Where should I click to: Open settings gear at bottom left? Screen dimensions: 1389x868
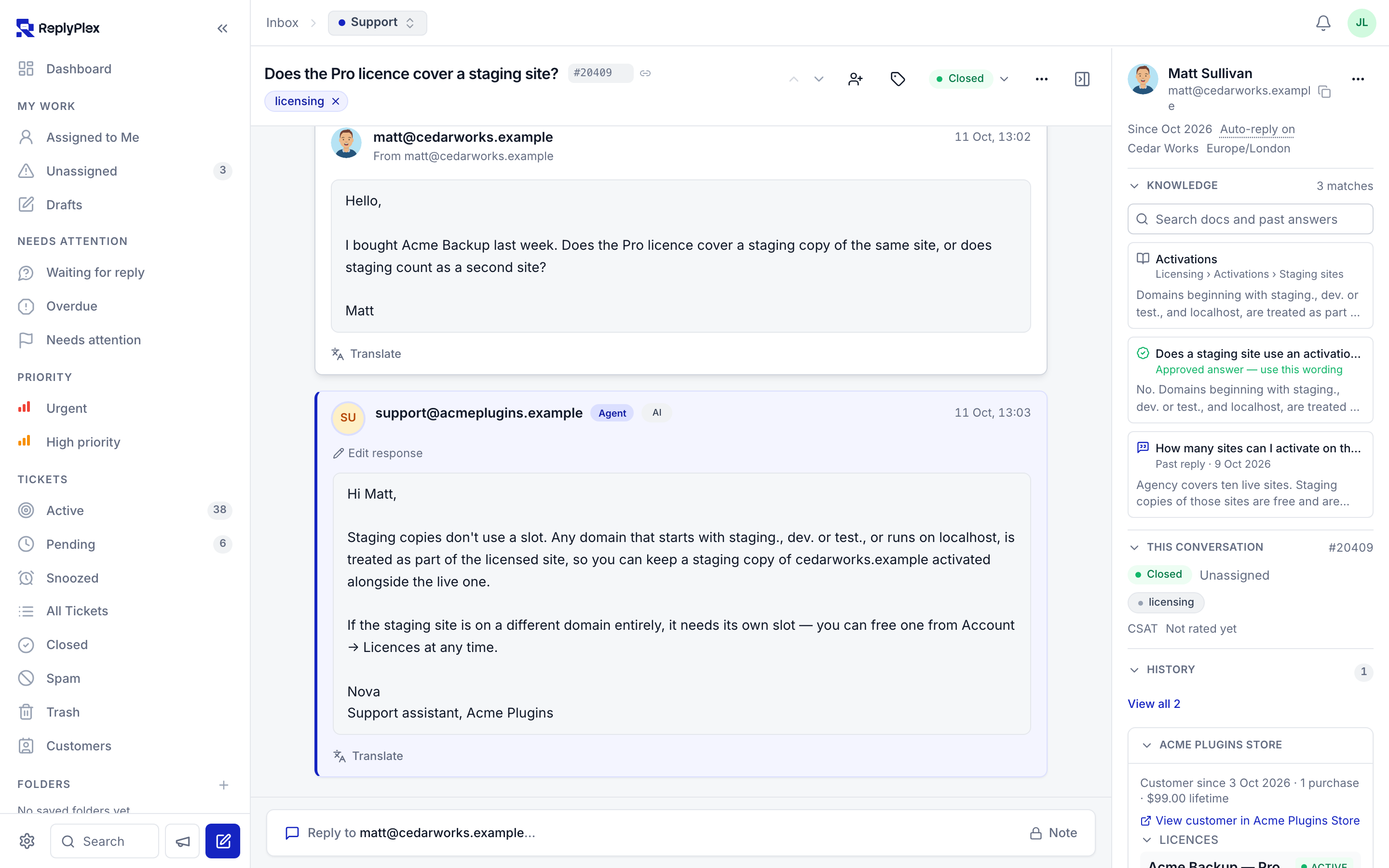click(27, 841)
